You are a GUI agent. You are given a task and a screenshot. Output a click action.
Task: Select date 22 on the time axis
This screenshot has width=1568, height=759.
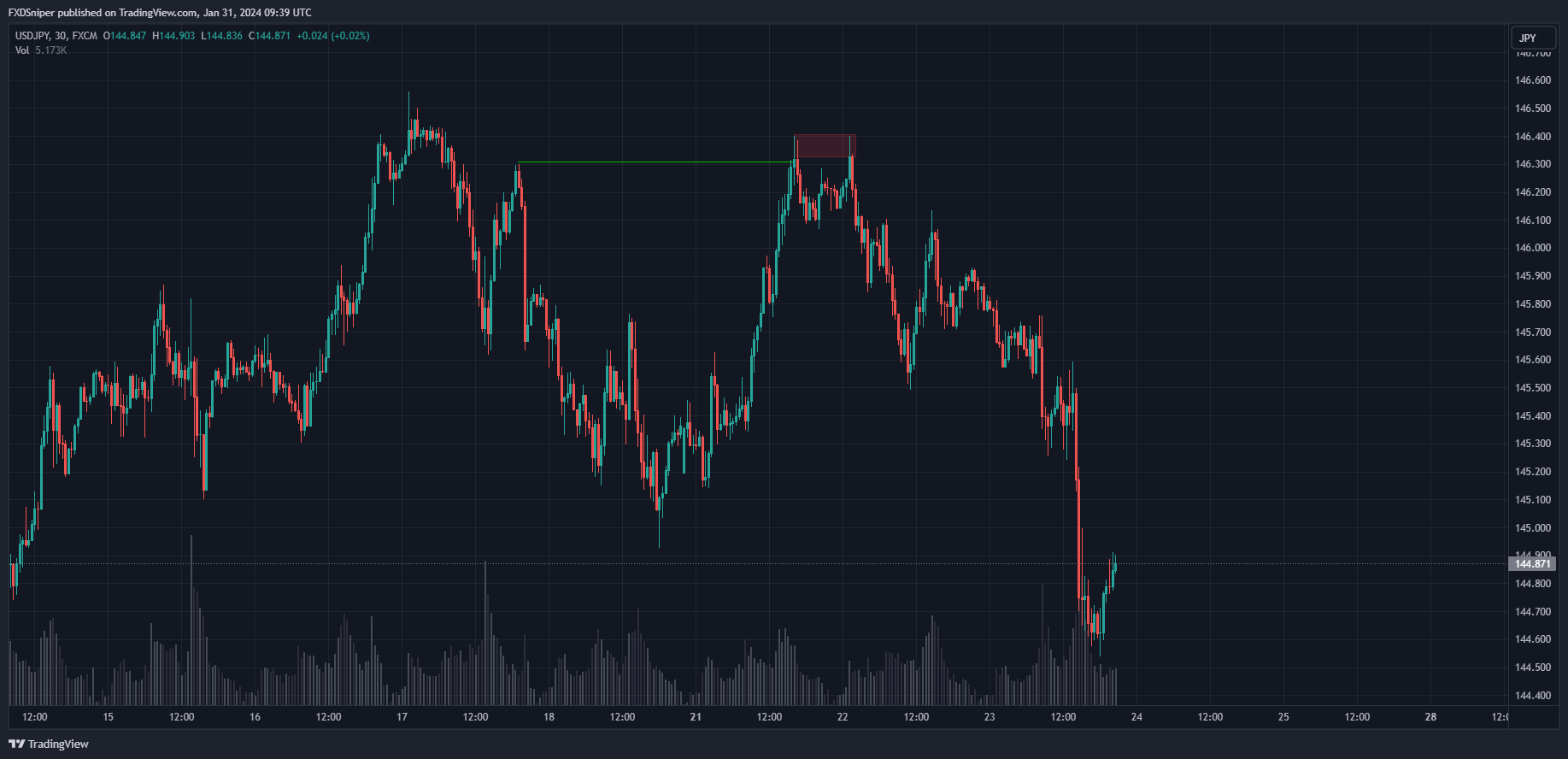tap(843, 717)
